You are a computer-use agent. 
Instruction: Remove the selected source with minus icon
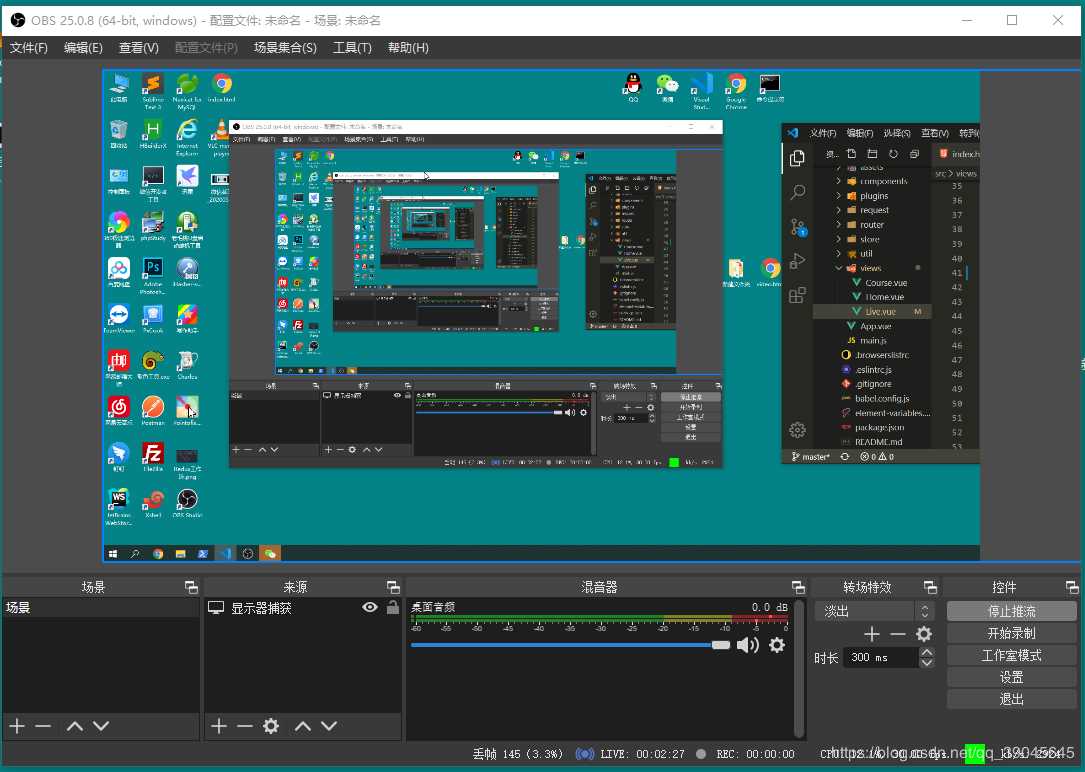244,726
